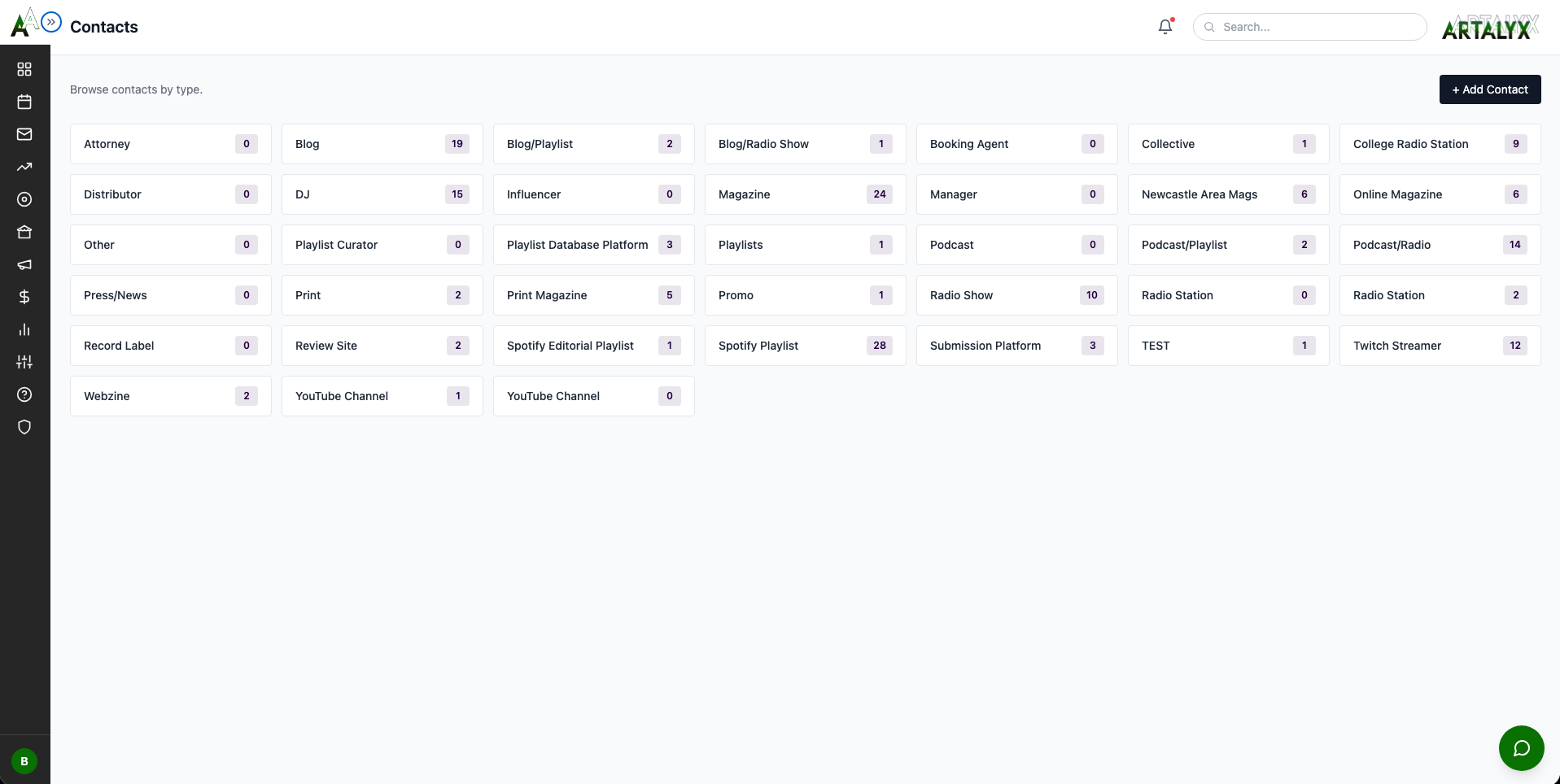The width and height of the screenshot is (1560, 784).
Task: Open the disc/record icon in sidebar
Action: [24, 199]
